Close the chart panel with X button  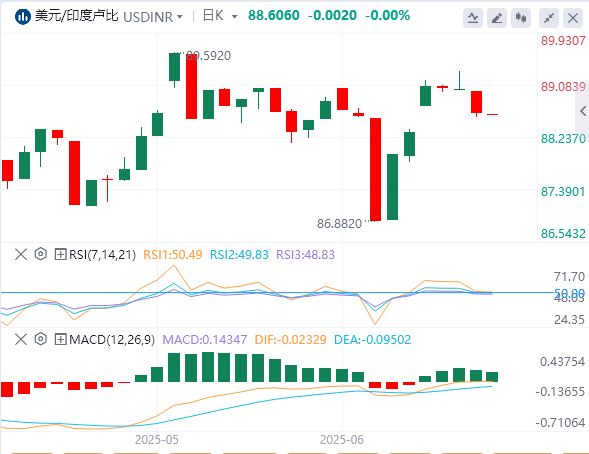pyautogui.click(x=573, y=18)
